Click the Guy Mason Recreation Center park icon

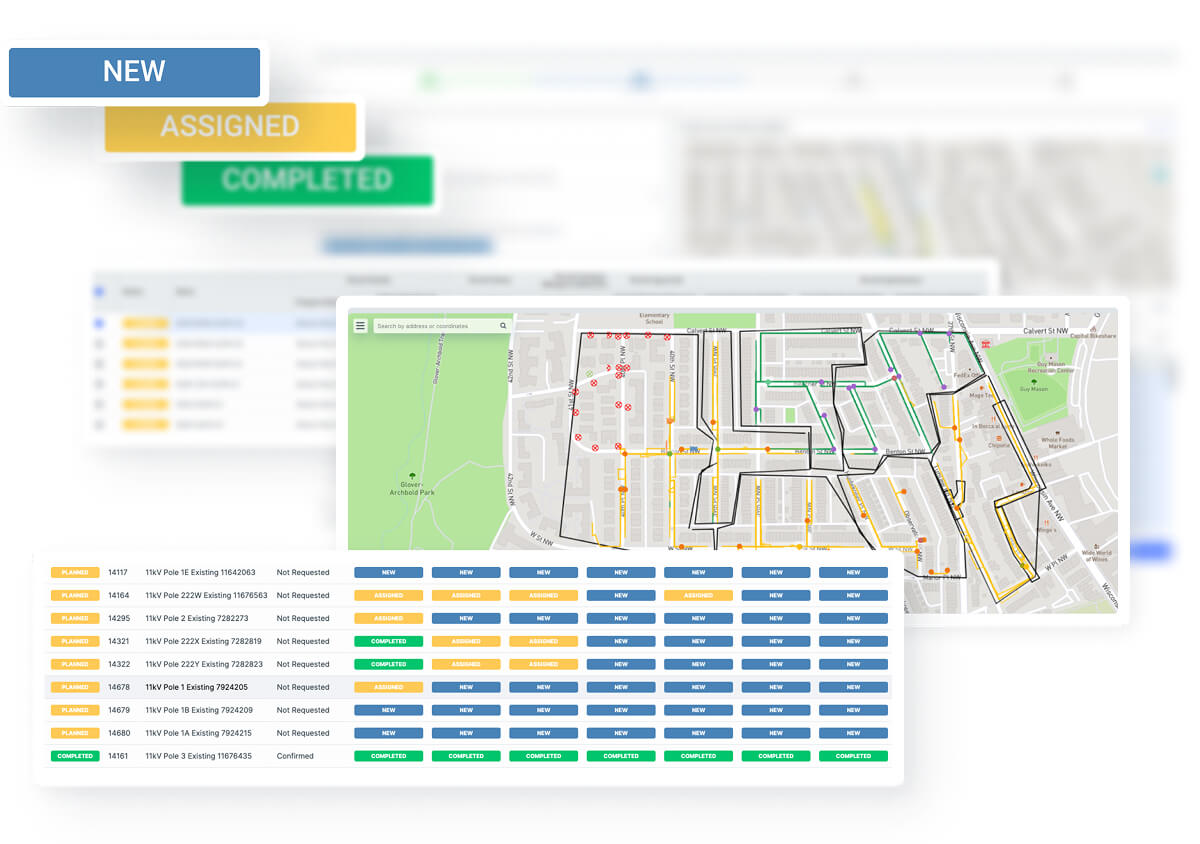coord(1034,382)
